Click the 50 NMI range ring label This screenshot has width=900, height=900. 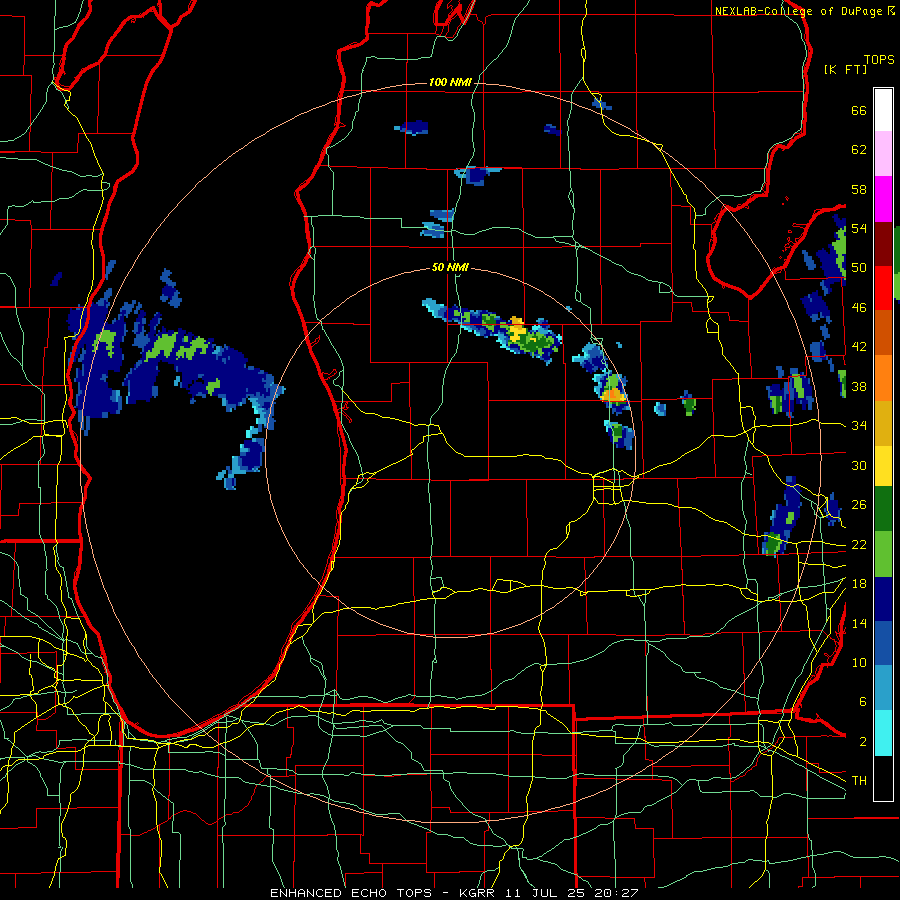coord(450,267)
